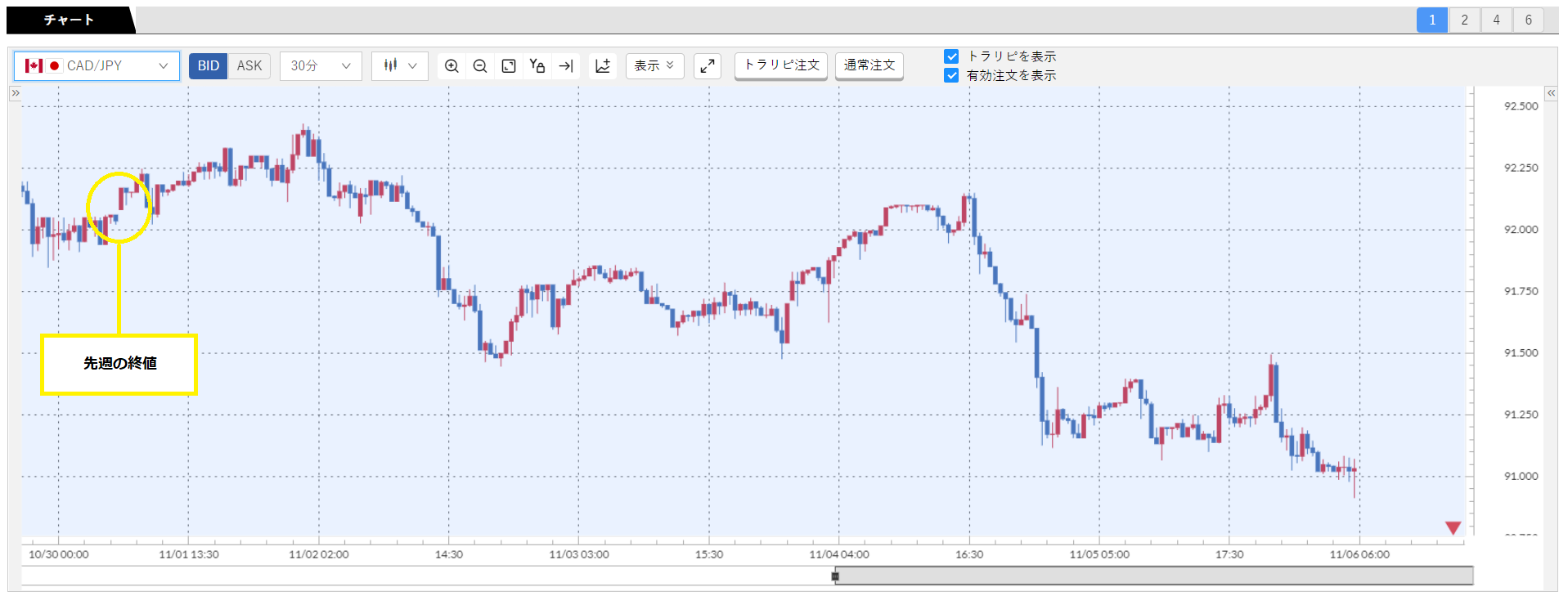The width and height of the screenshot is (1568, 596).
Task: Click the 11/02 02:00 time axis label
Action: 319,554
